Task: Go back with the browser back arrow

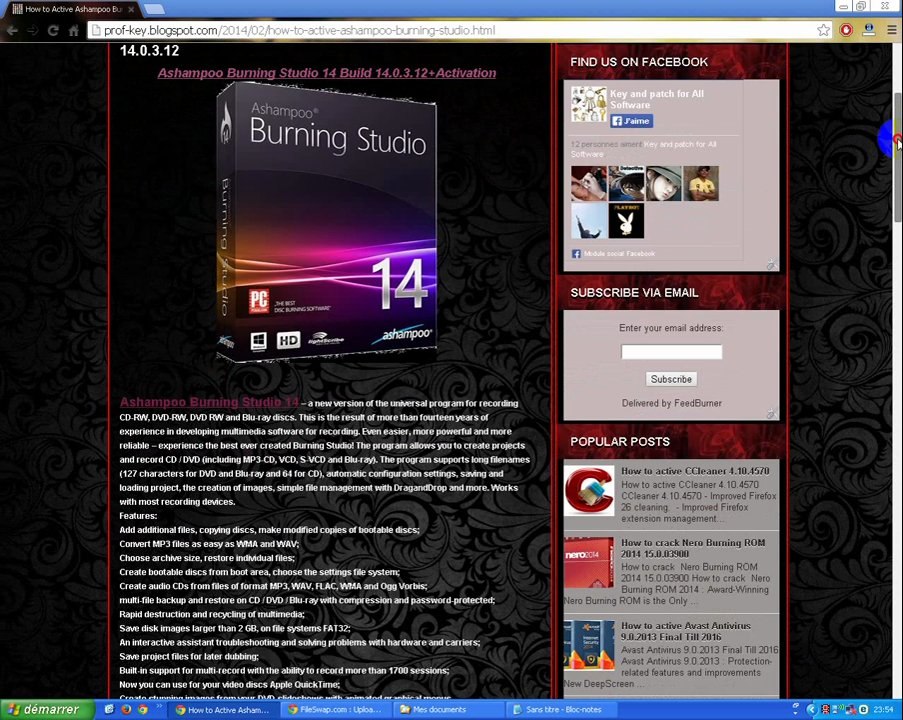Action: pos(12,31)
